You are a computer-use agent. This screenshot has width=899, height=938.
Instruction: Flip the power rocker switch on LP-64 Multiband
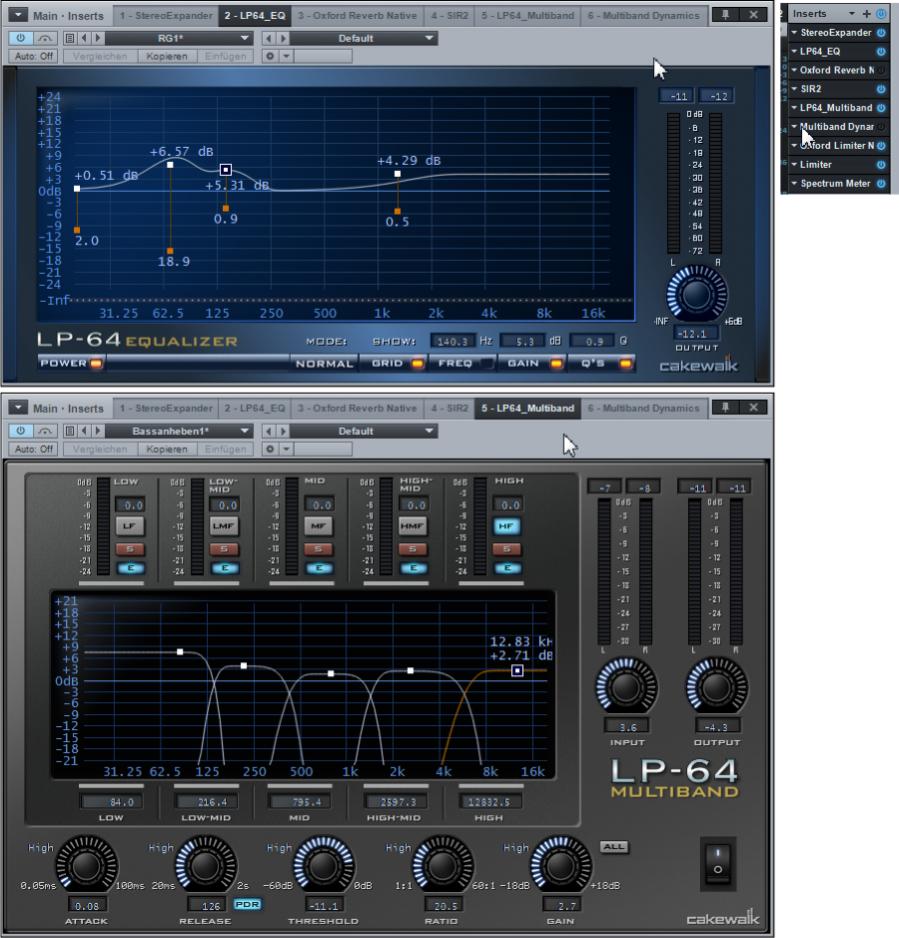click(718, 863)
